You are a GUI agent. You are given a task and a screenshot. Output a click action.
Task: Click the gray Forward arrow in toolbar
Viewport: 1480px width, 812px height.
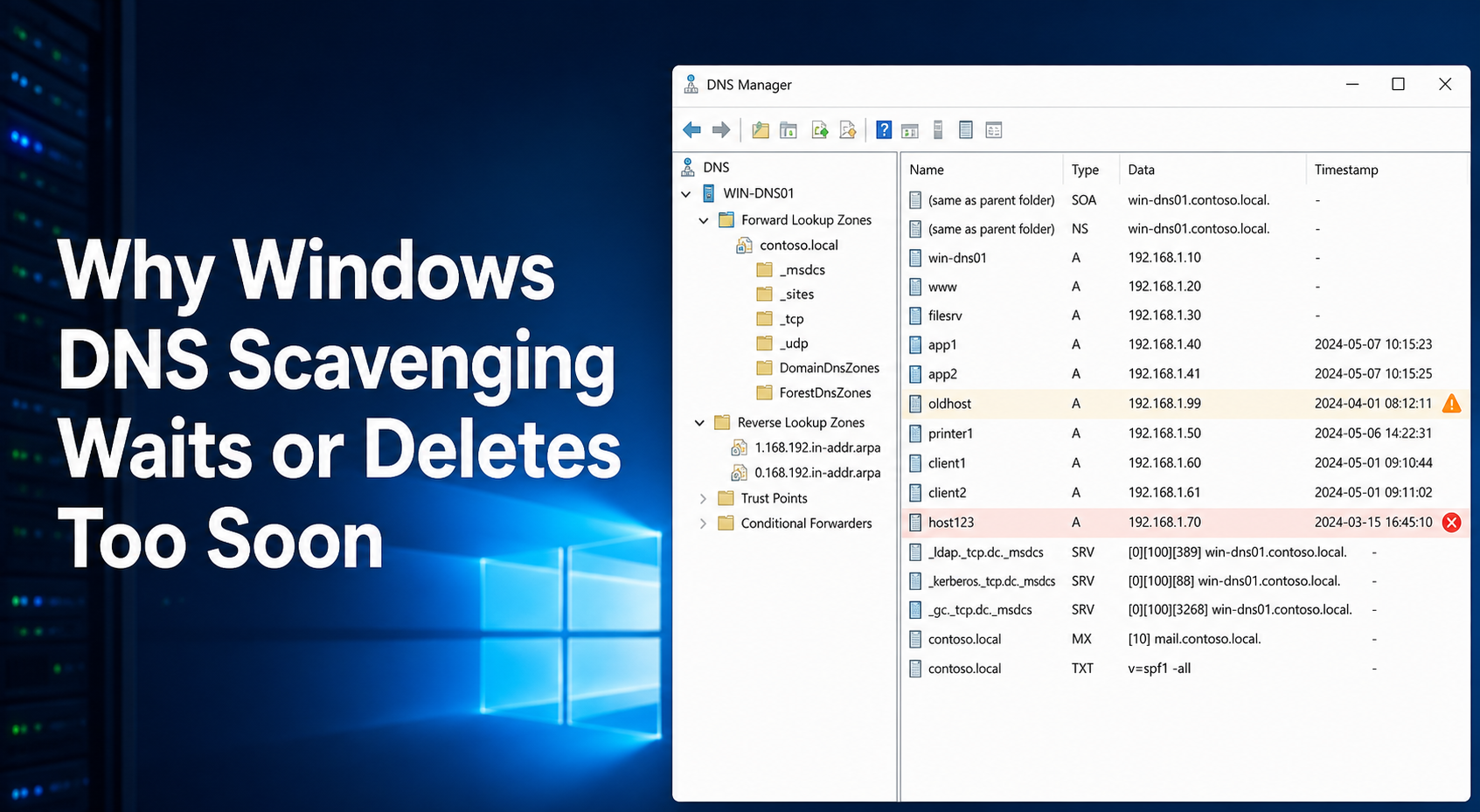coord(721,130)
